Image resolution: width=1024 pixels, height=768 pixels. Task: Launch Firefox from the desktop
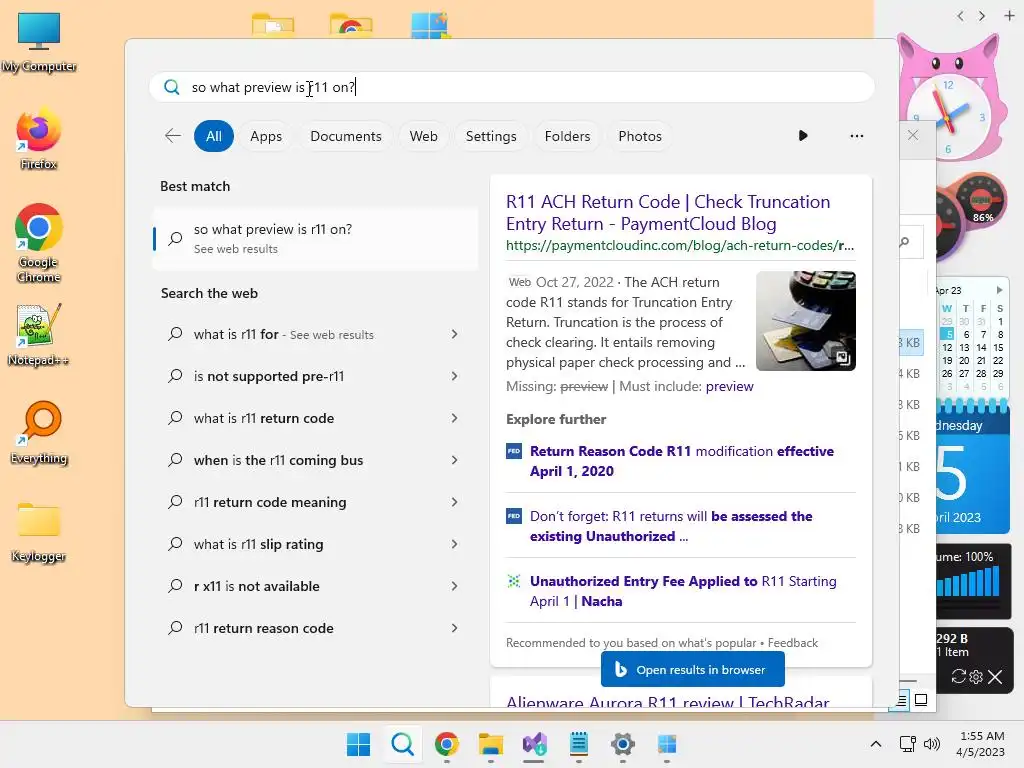point(39,140)
